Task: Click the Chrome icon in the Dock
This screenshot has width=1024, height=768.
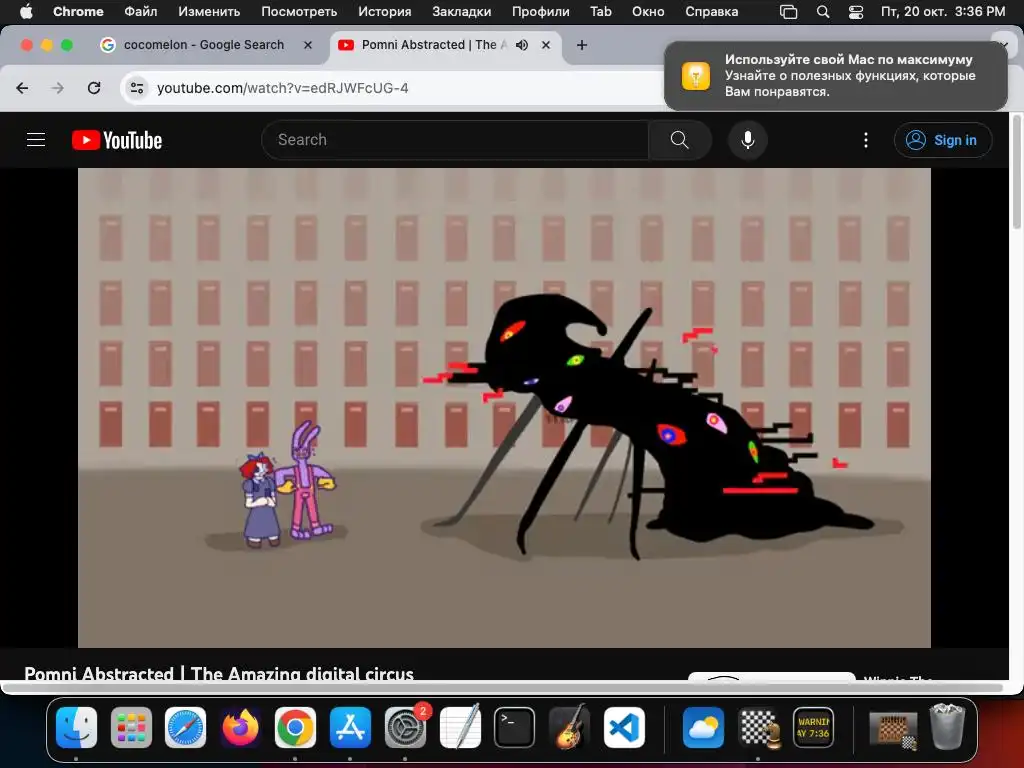Action: (295, 728)
